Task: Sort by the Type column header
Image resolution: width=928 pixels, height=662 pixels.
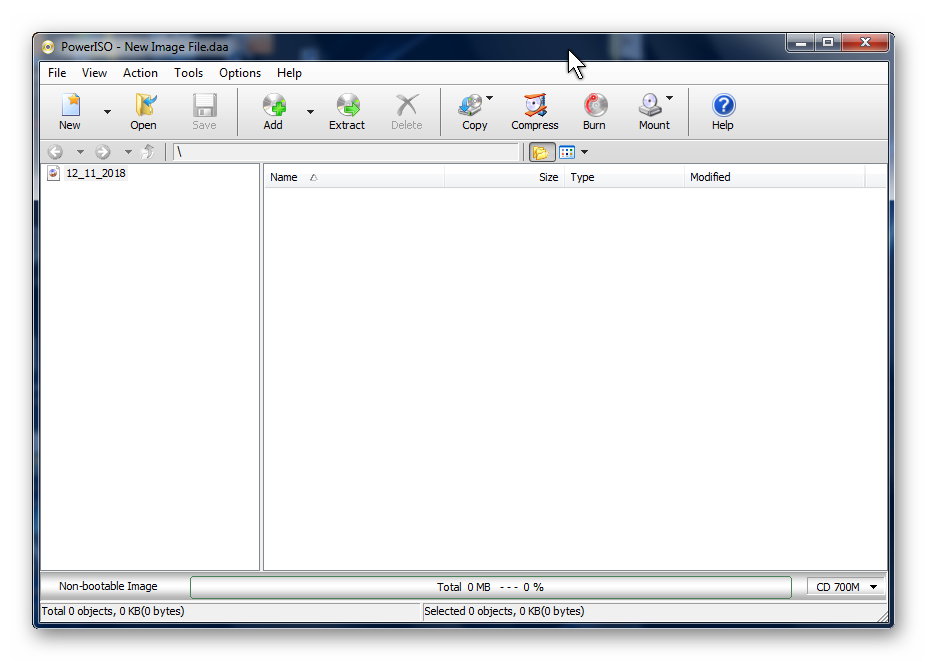Action: (624, 177)
